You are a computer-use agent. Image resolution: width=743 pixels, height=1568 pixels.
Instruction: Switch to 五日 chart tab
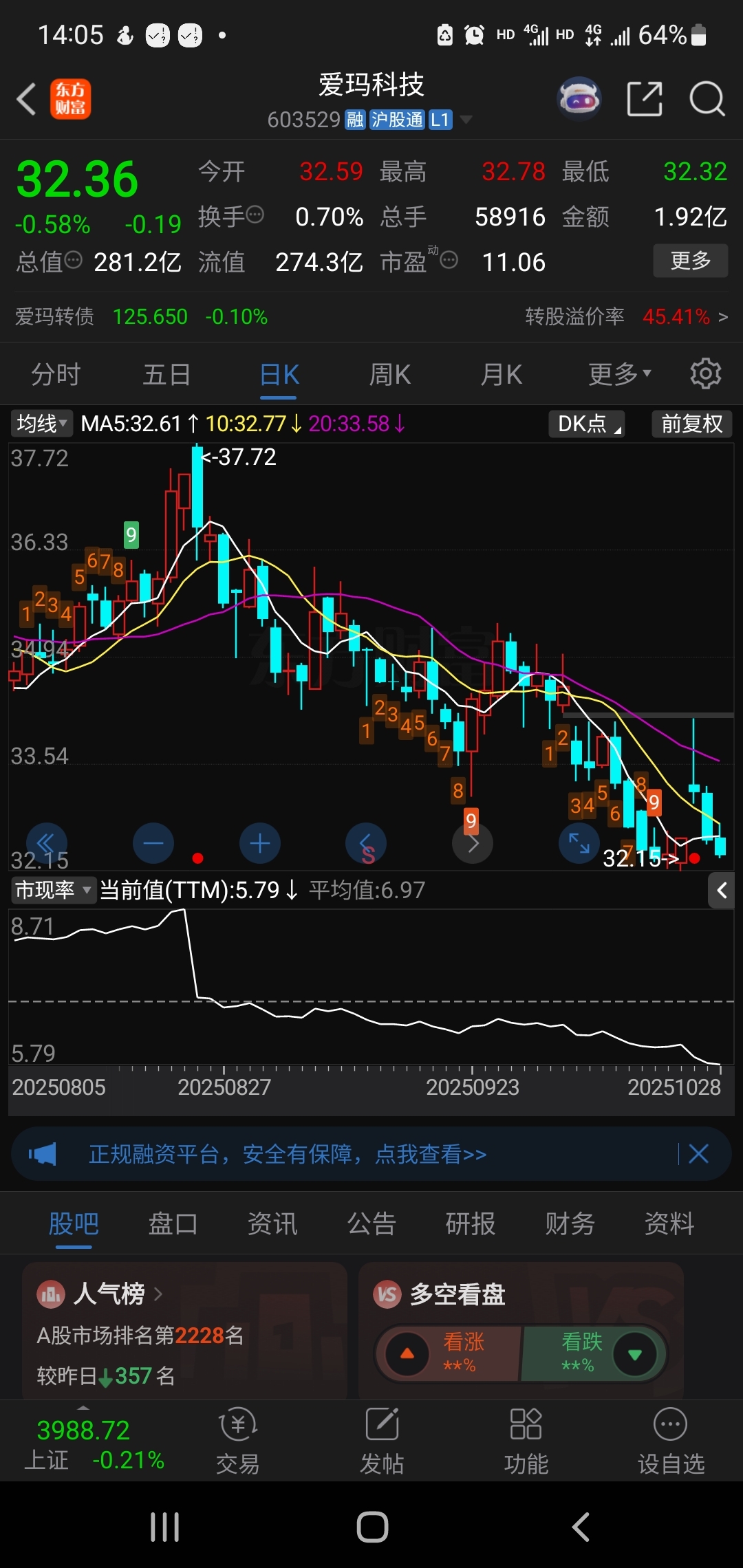tap(166, 374)
